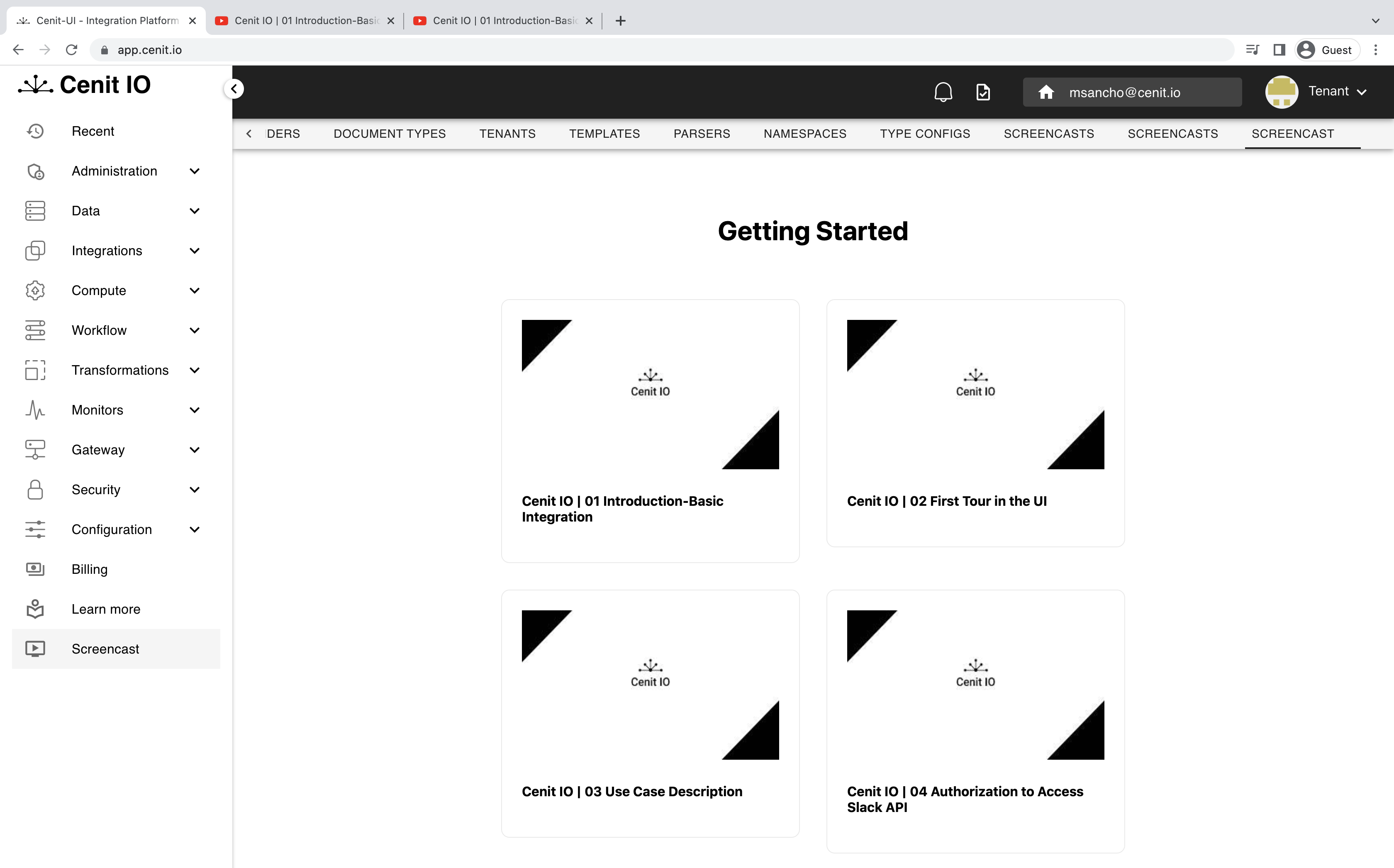Click the Learn more reader icon
Screen dimensions: 1394x868
35,609
